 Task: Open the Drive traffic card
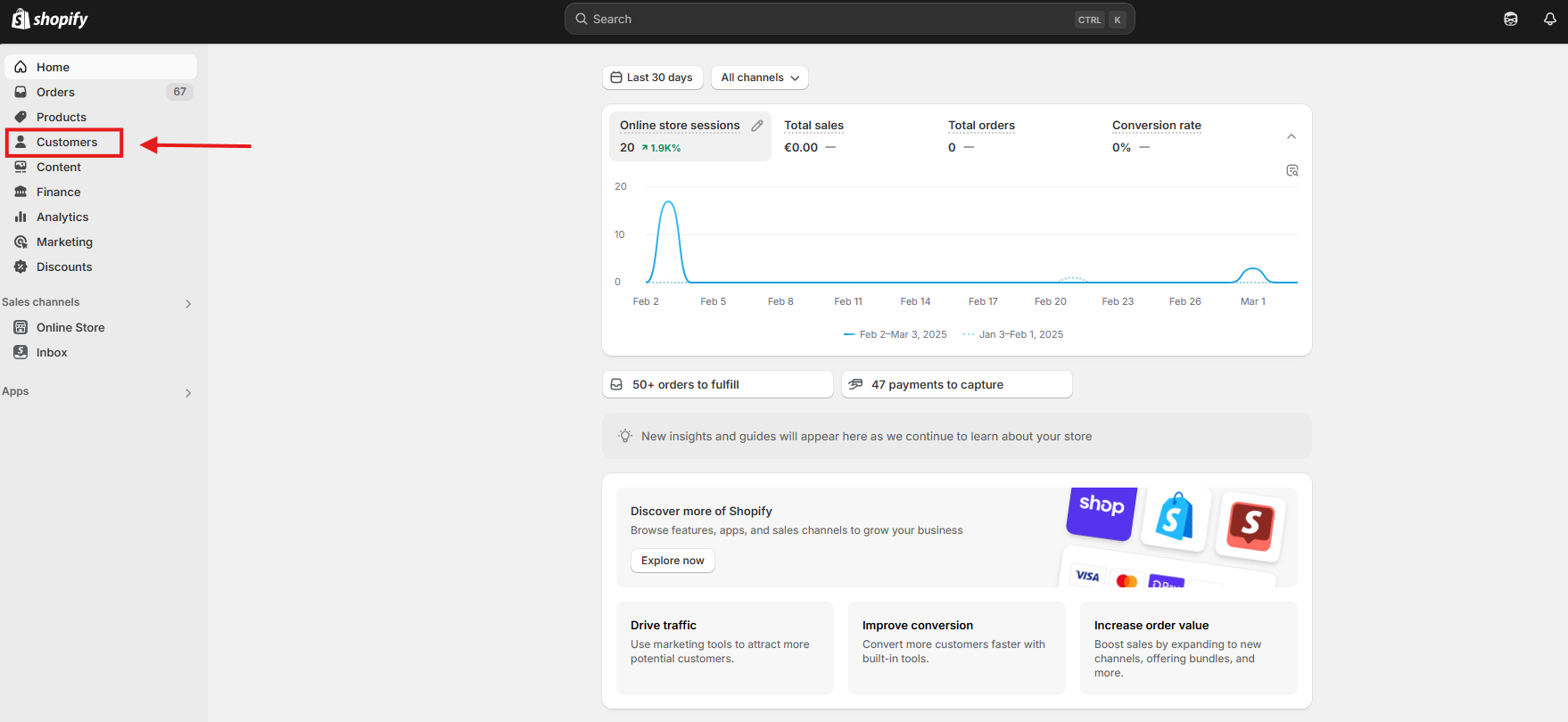point(725,648)
